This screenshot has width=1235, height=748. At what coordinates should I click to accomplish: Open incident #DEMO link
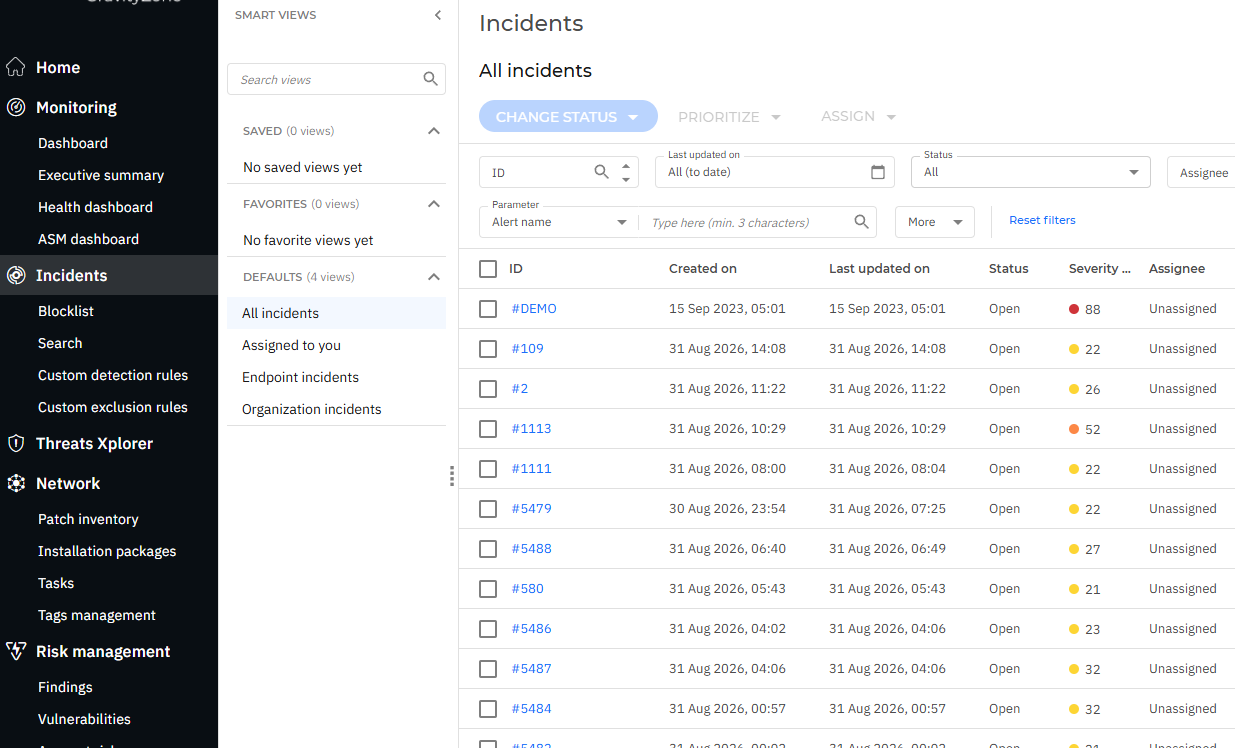(x=534, y=309)
